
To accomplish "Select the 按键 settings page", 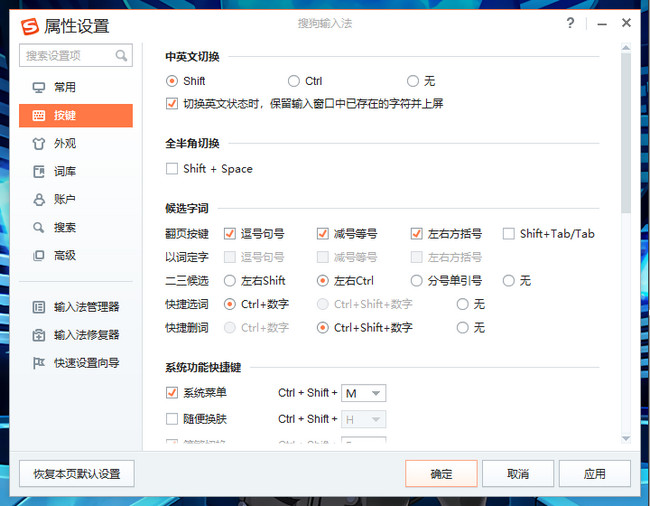I will (x=76, y=115).
